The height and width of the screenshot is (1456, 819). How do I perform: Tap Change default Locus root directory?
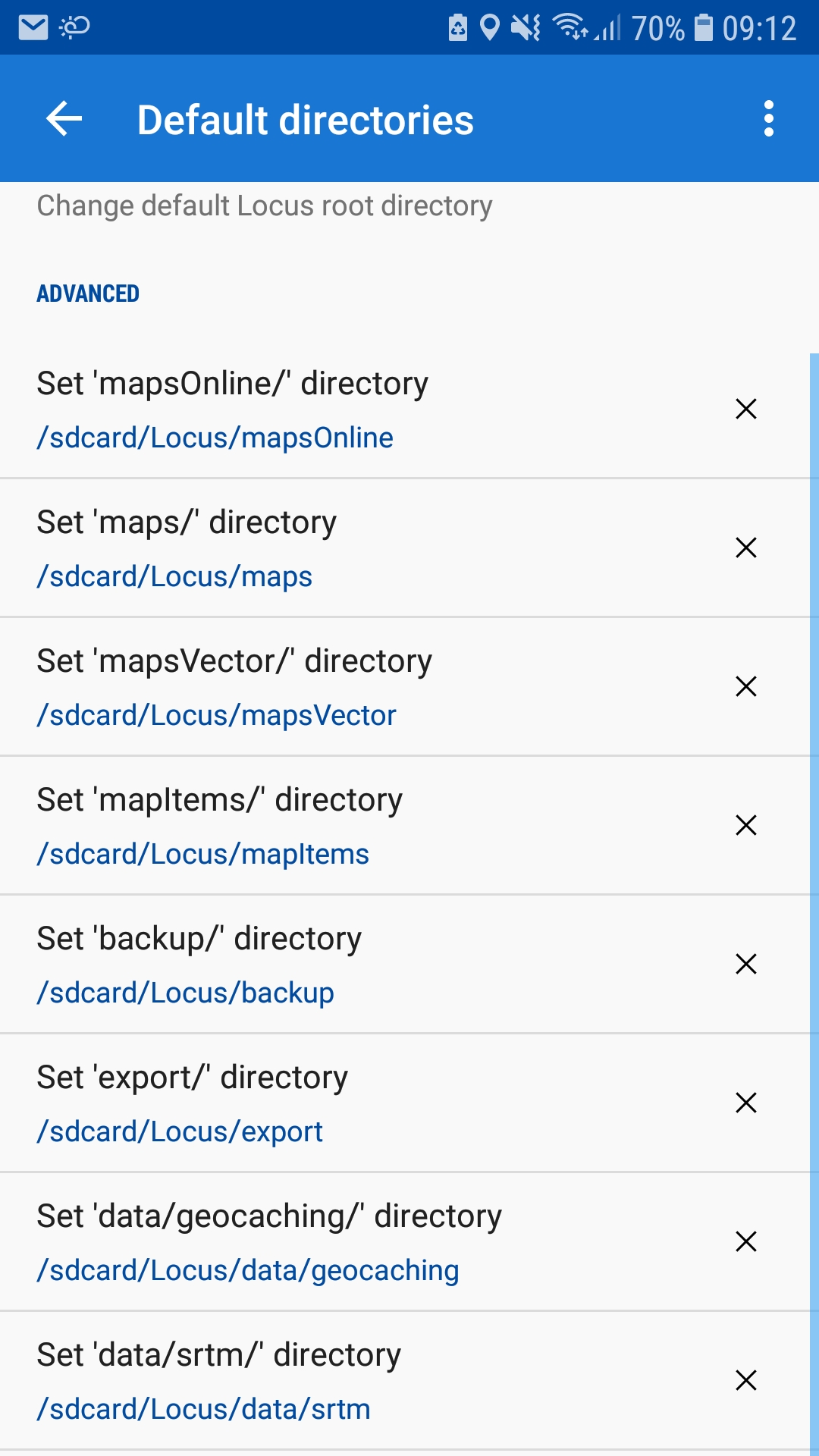(x=265, y=206)
